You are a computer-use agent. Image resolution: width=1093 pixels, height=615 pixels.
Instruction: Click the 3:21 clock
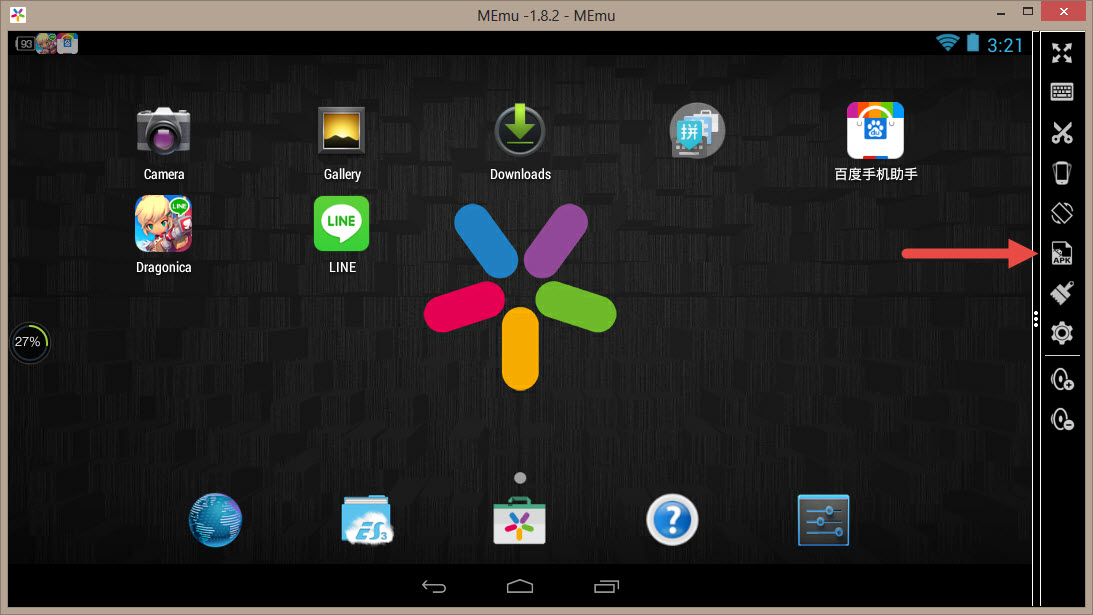[1004, 45]
